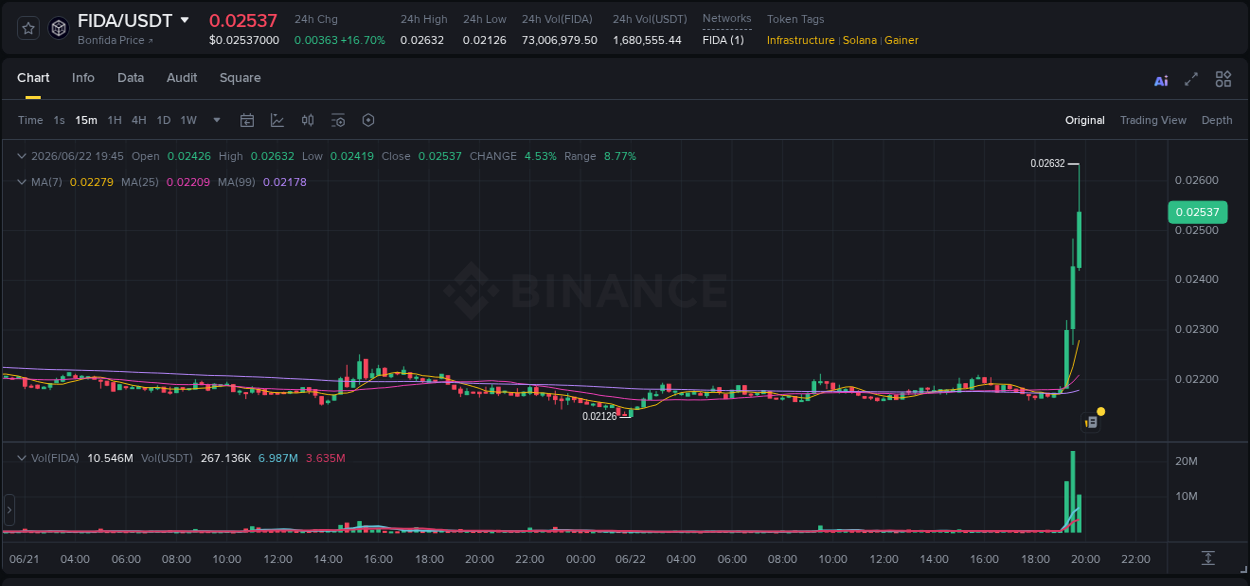
Task: Click the auto-scale price axis icon
Action: tap(1208, 558)
